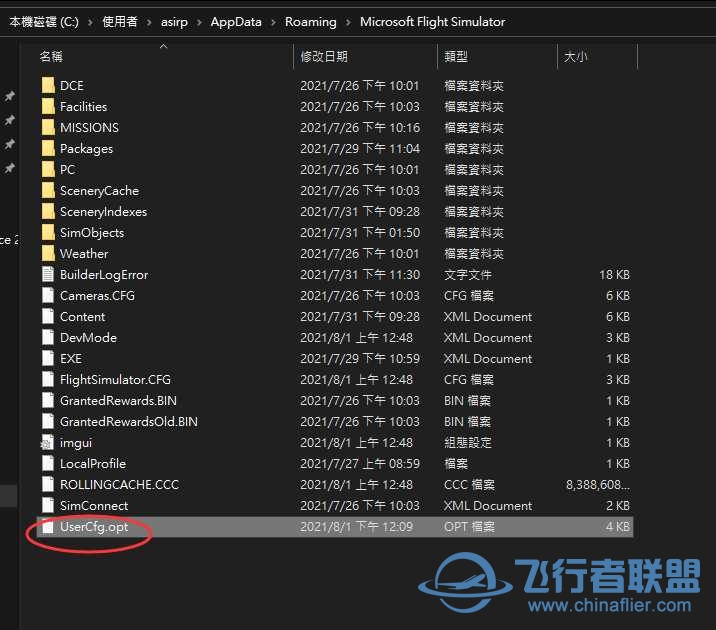Click the DevMode file icon
Image resolution: width=716 pixels, height=630 pixels.
click(x=48, y=337)
